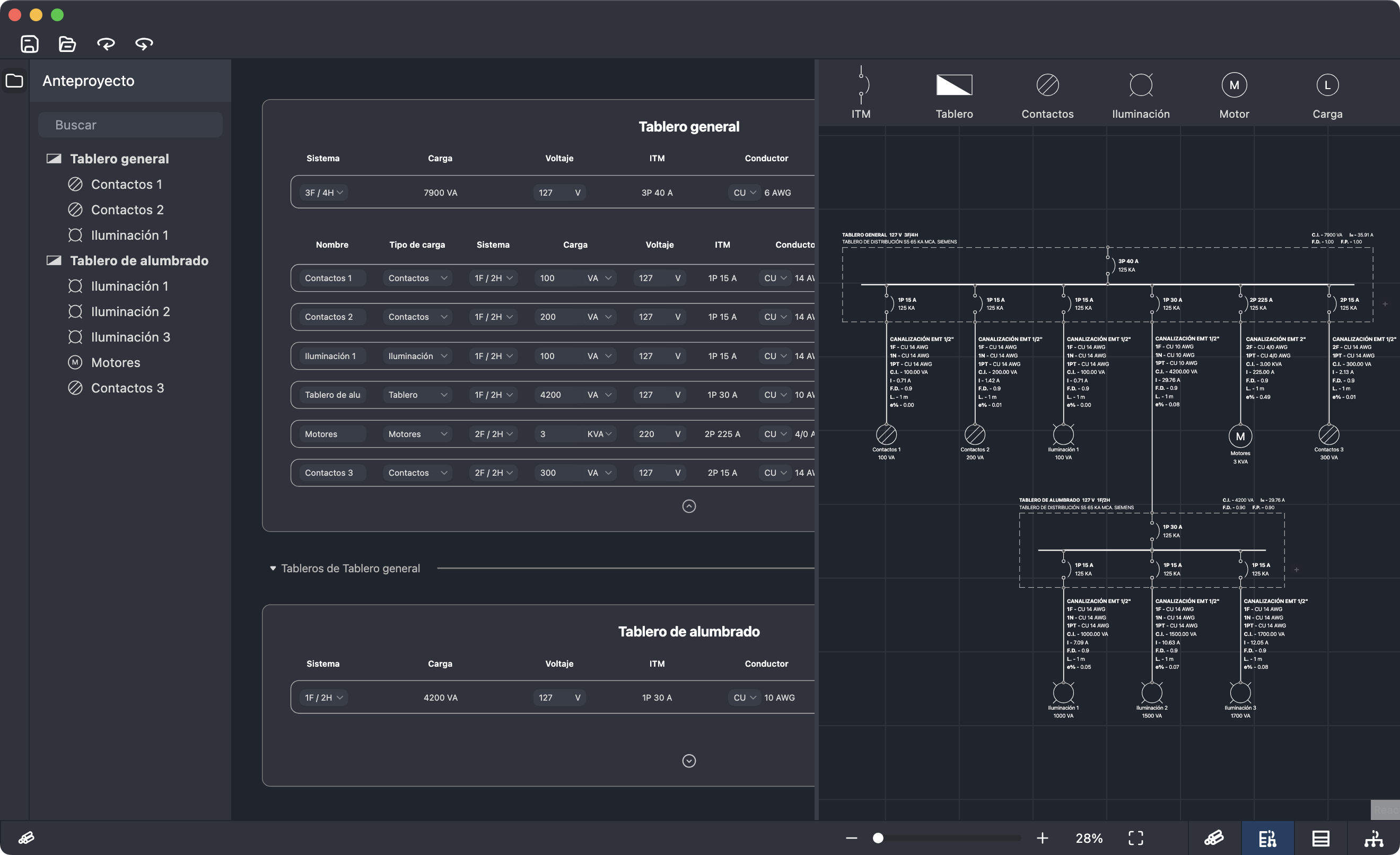
Task: Open the 3F / 4H system dropdown
Action: point(325,193)
